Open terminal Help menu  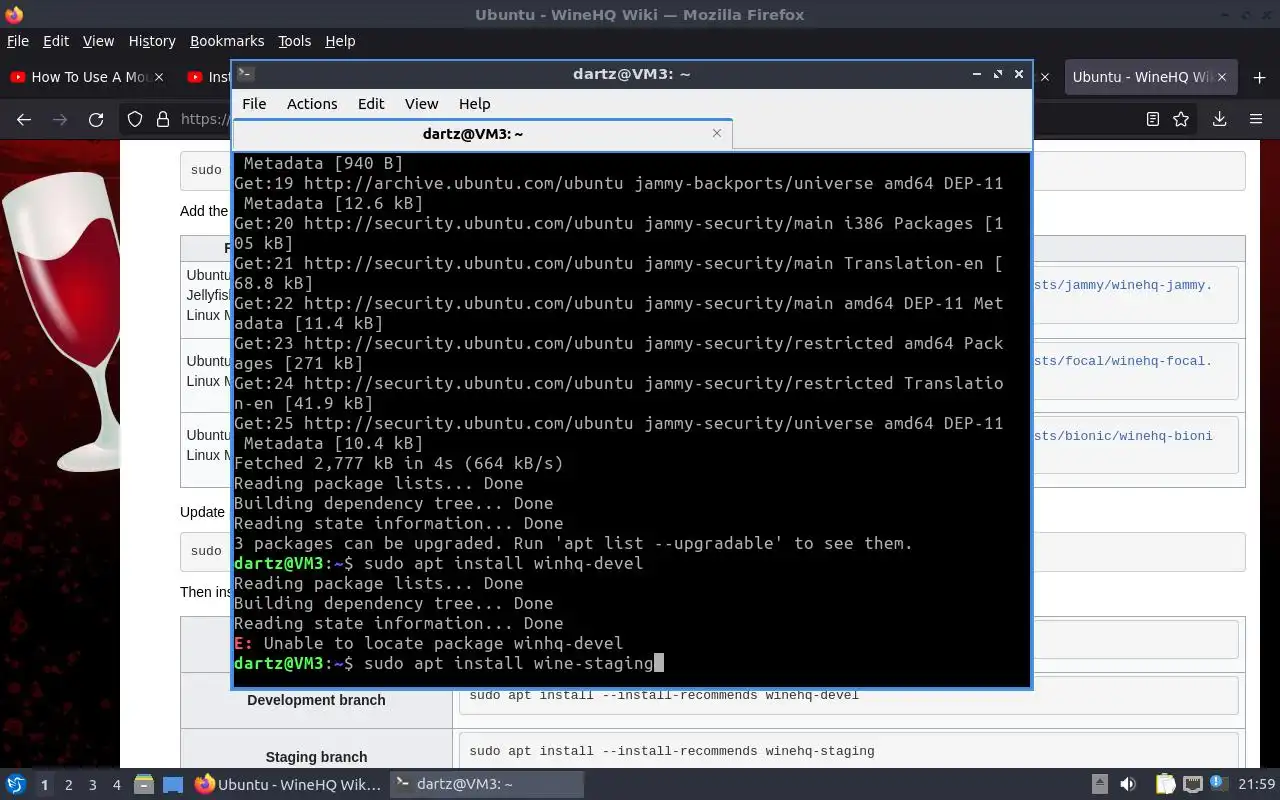pos(474,104)
